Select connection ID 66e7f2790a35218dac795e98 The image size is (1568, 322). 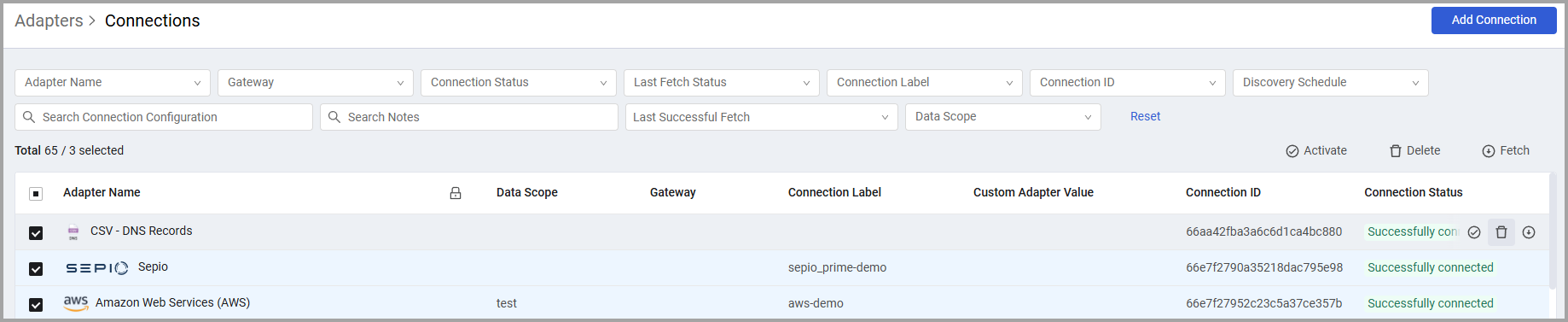(1264, 267)
